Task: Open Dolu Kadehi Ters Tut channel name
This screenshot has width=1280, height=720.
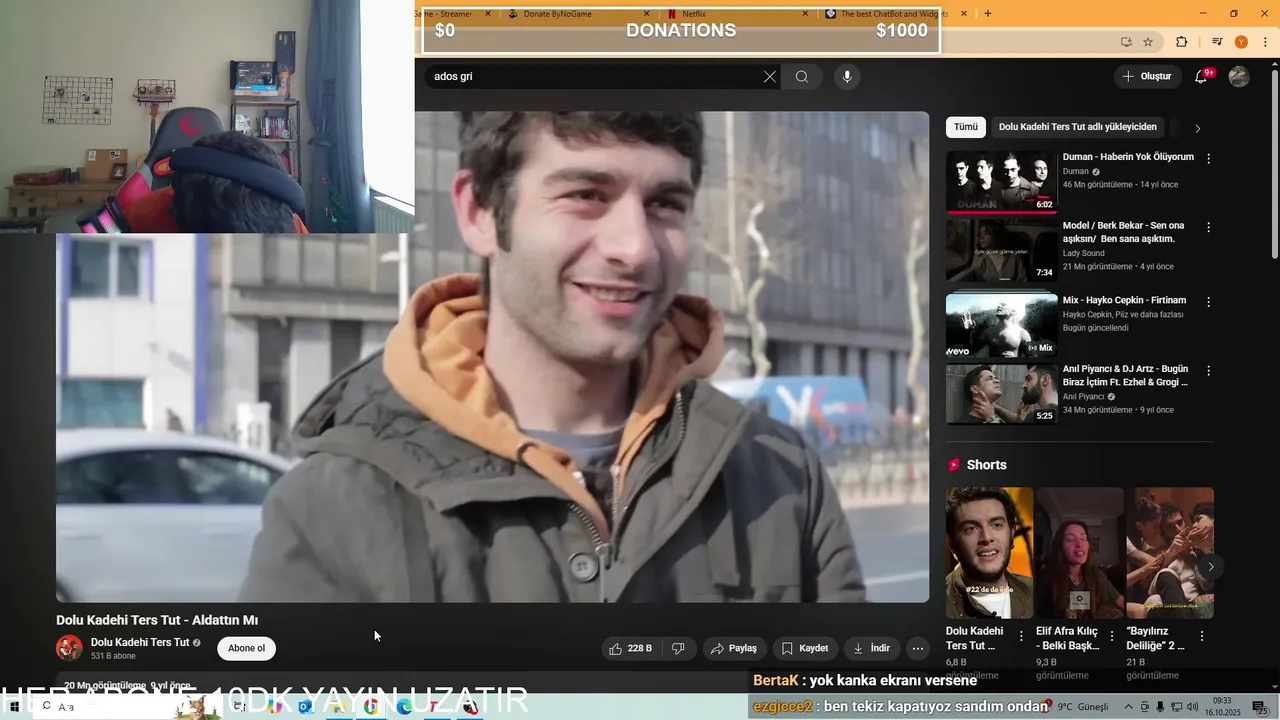Action: coord(140,642)
